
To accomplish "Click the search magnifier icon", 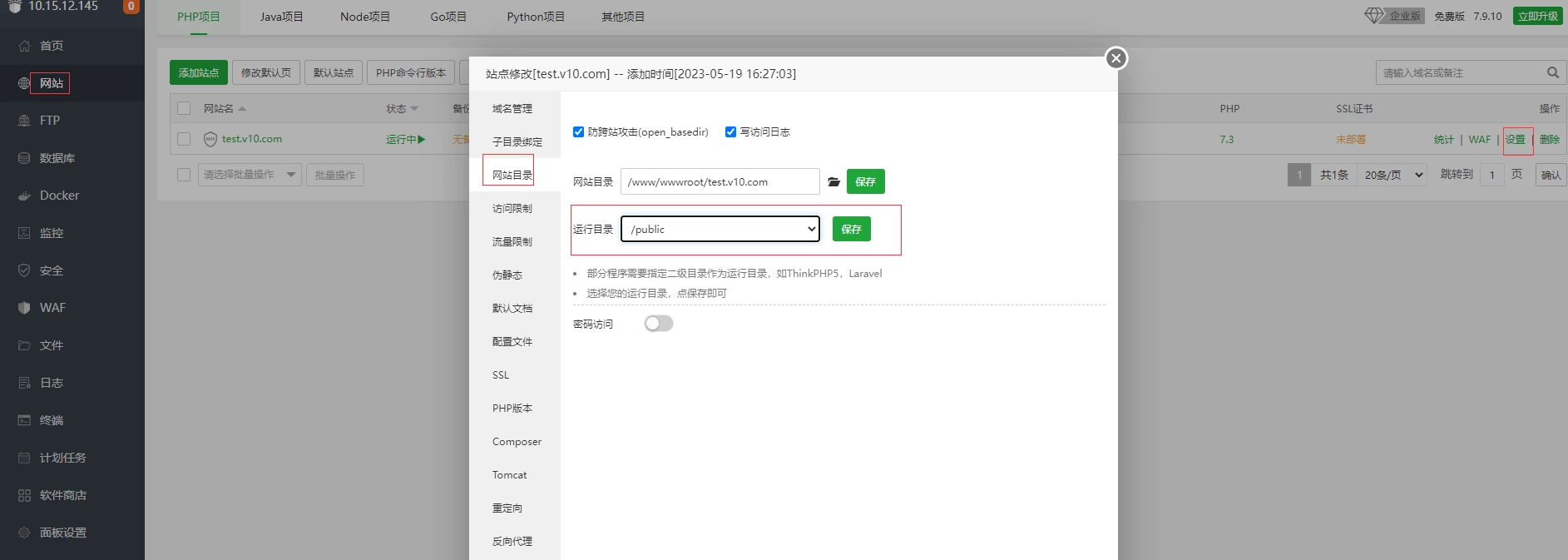I will pyautogui.click(x=1552, y=73).
